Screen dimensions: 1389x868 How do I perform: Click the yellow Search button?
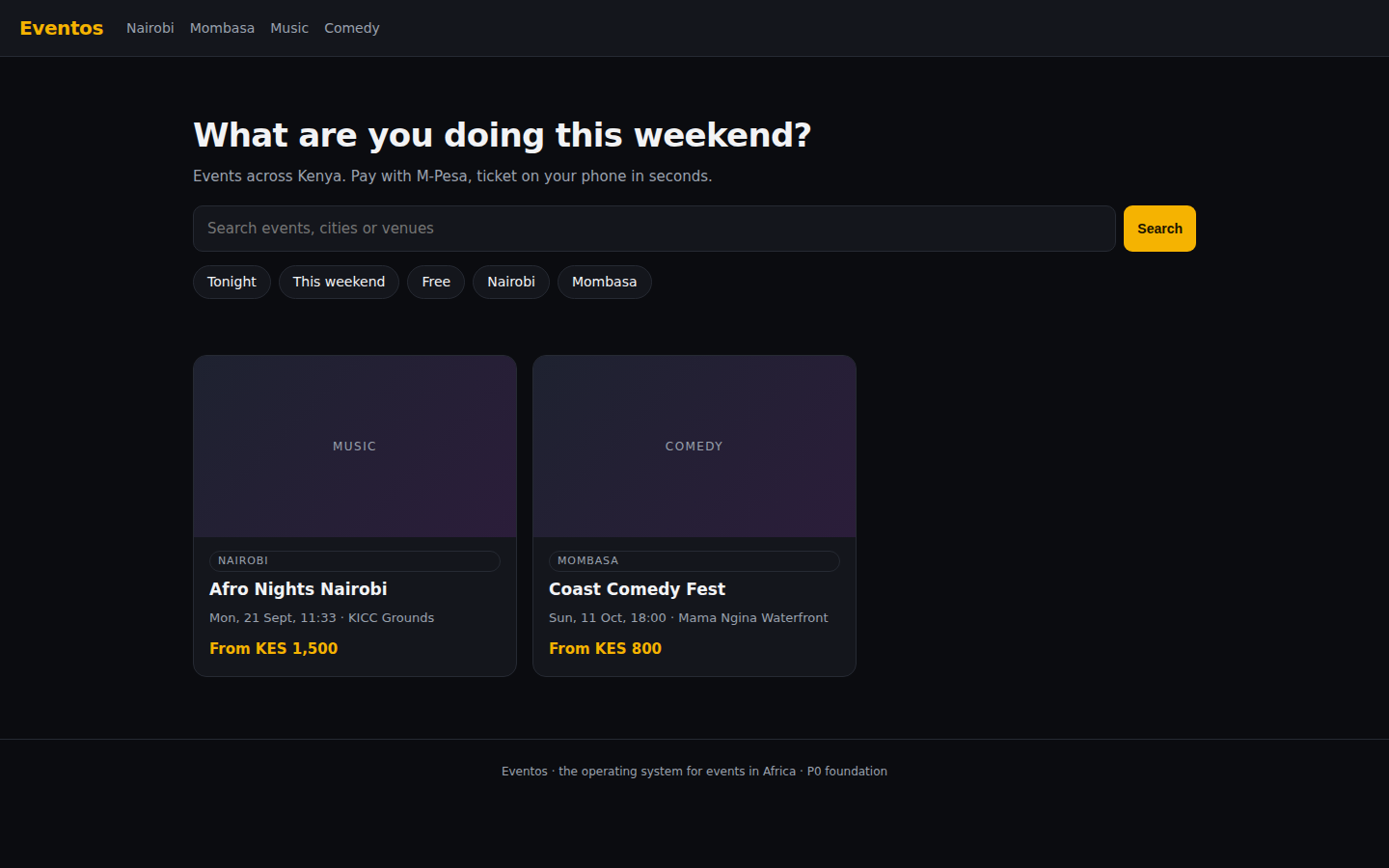point(1159,229)
